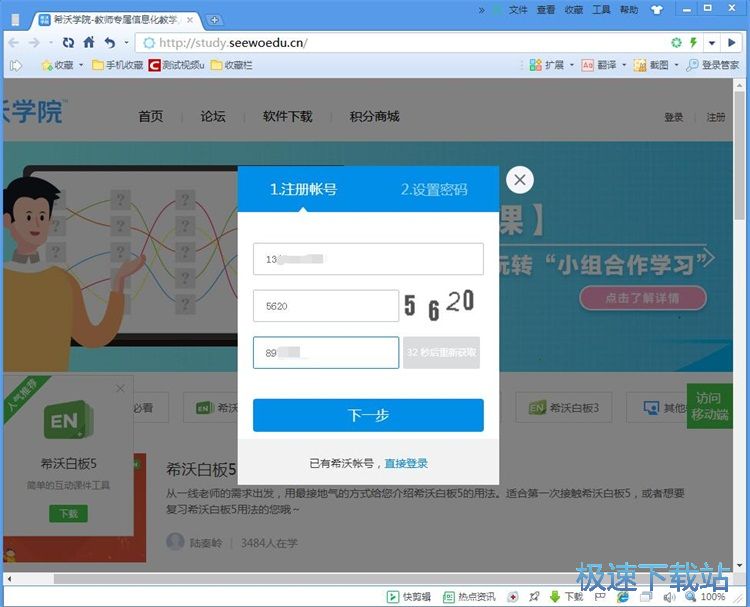Open the address bar history dropdown
Screen dimensions: 750x607
click(x=712, y=43)
